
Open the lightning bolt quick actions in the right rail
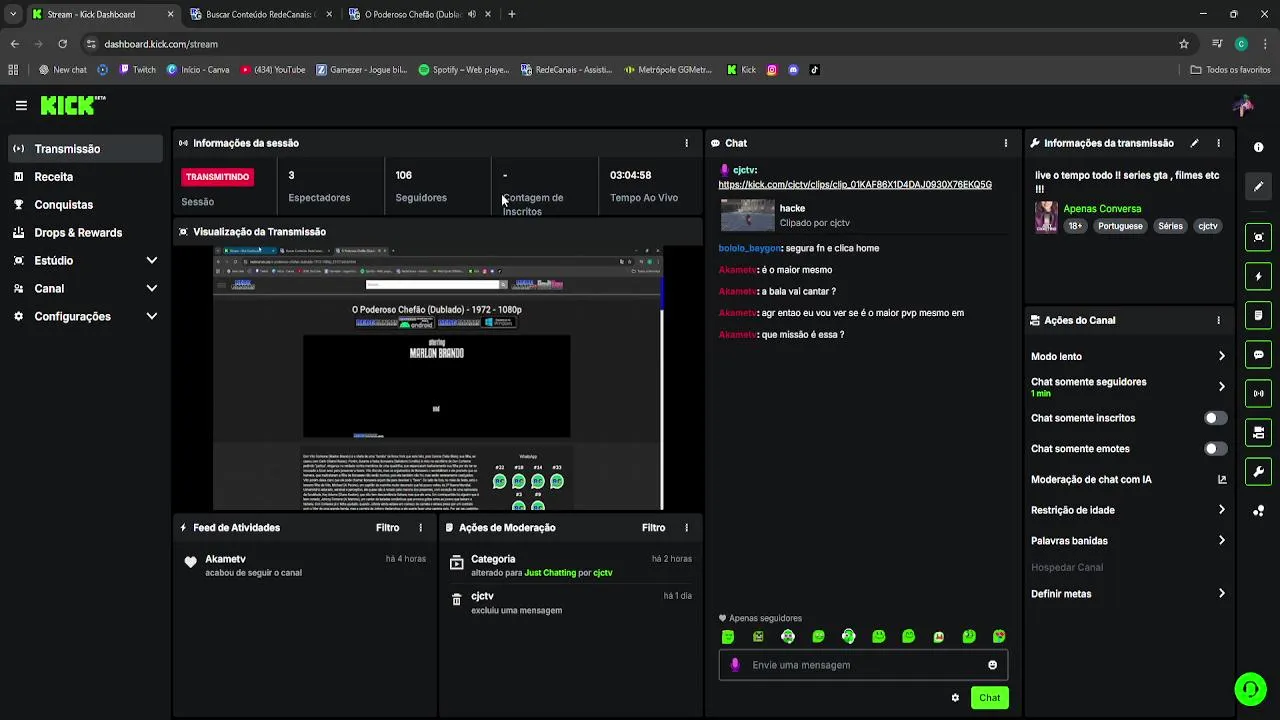[1258, 276]
